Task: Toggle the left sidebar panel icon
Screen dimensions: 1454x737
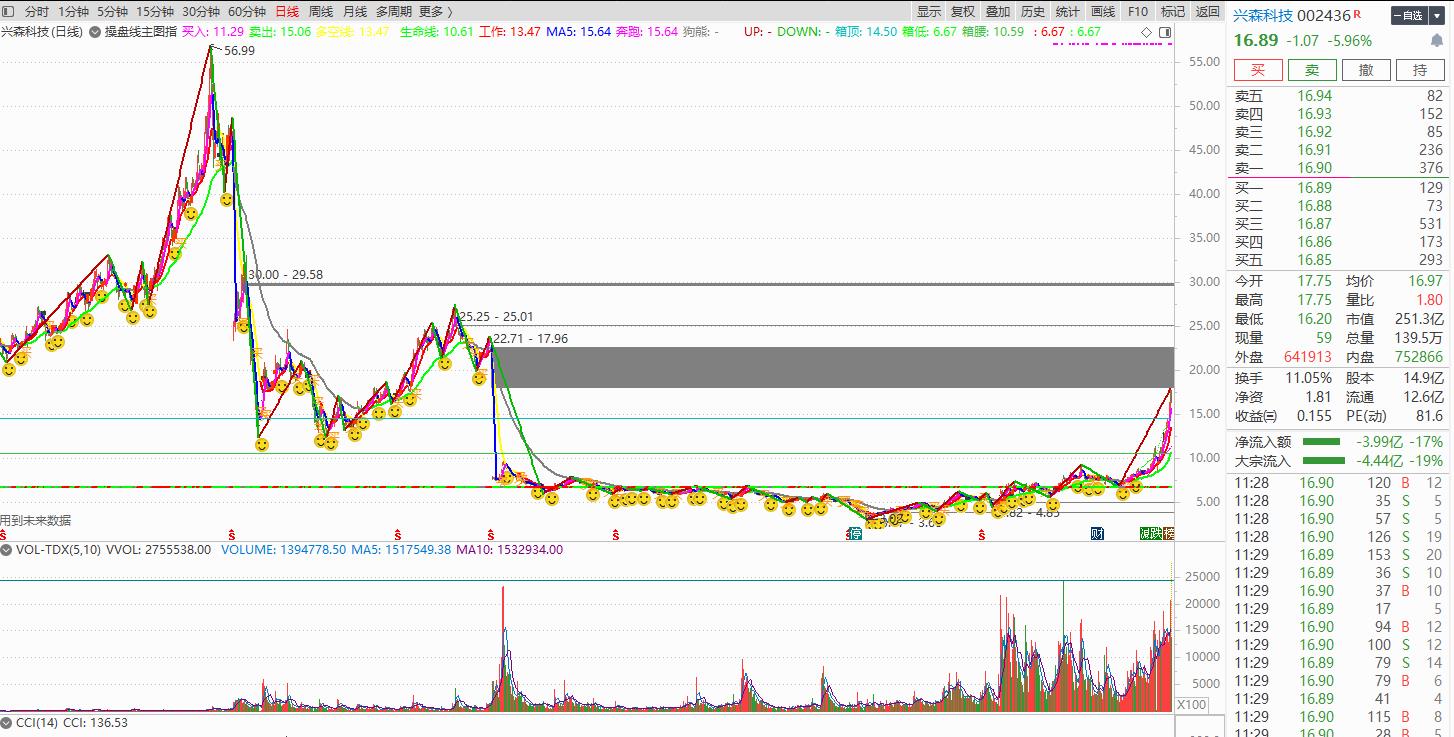Action: (x=7, y=12)
